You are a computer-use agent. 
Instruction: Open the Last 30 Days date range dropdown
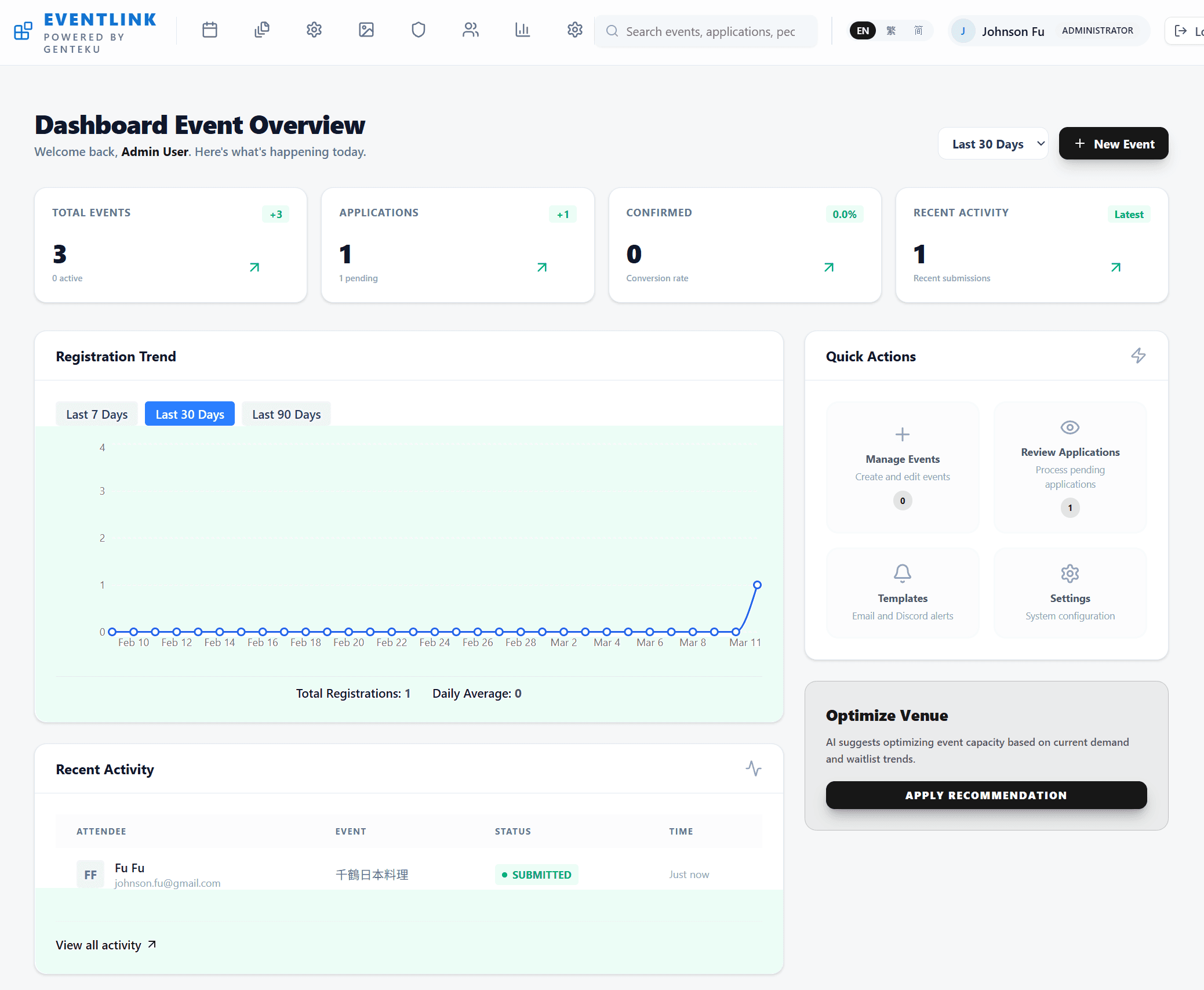click(992, 143)
